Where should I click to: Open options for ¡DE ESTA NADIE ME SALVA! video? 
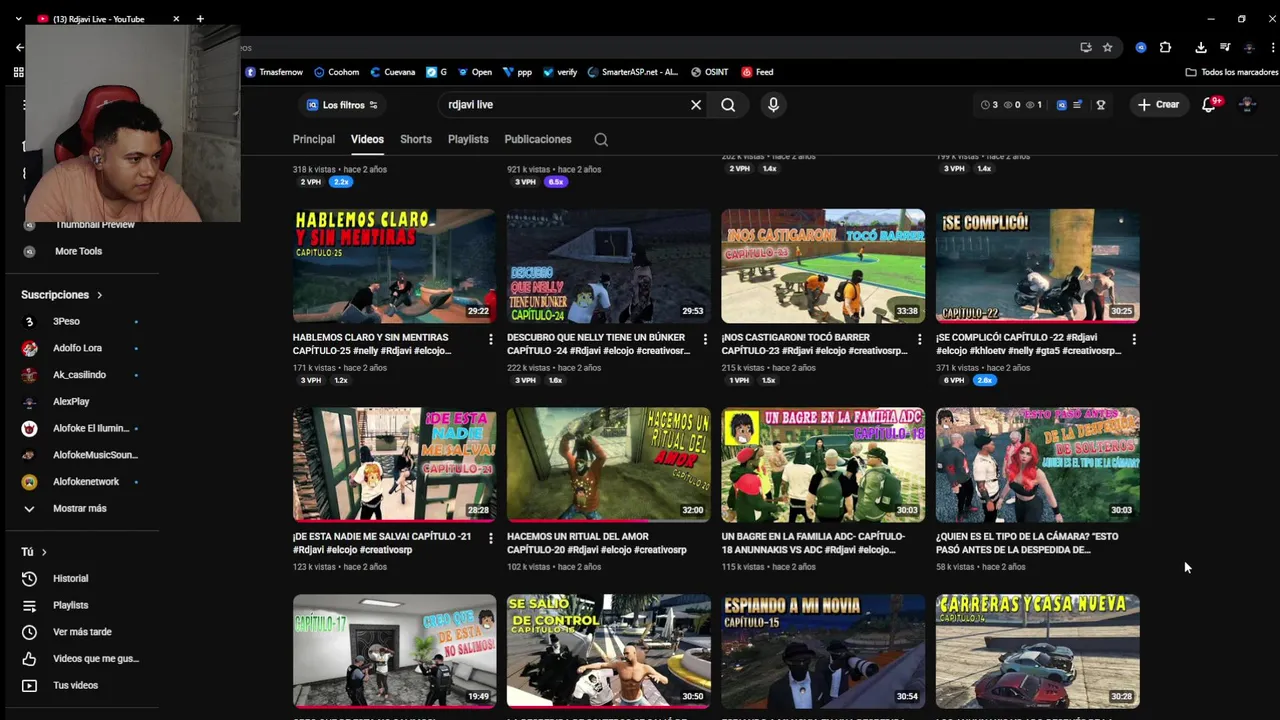tap(490, 538)
